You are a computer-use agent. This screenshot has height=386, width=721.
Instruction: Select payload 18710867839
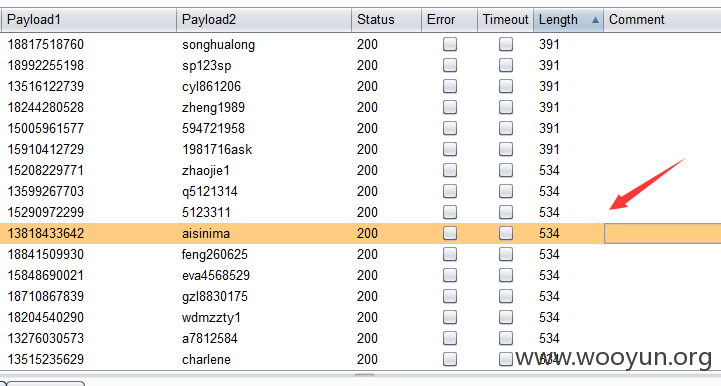[46, 296]
